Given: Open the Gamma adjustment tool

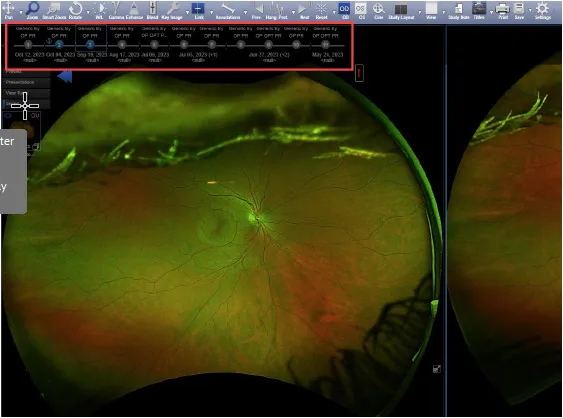Looking at the screenshot, I should coord(116,9).
